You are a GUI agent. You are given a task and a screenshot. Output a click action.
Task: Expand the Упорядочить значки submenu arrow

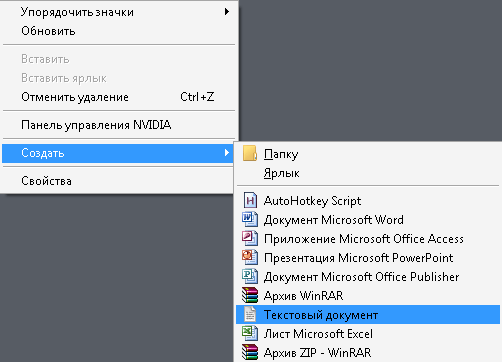(x=227, y=12)
